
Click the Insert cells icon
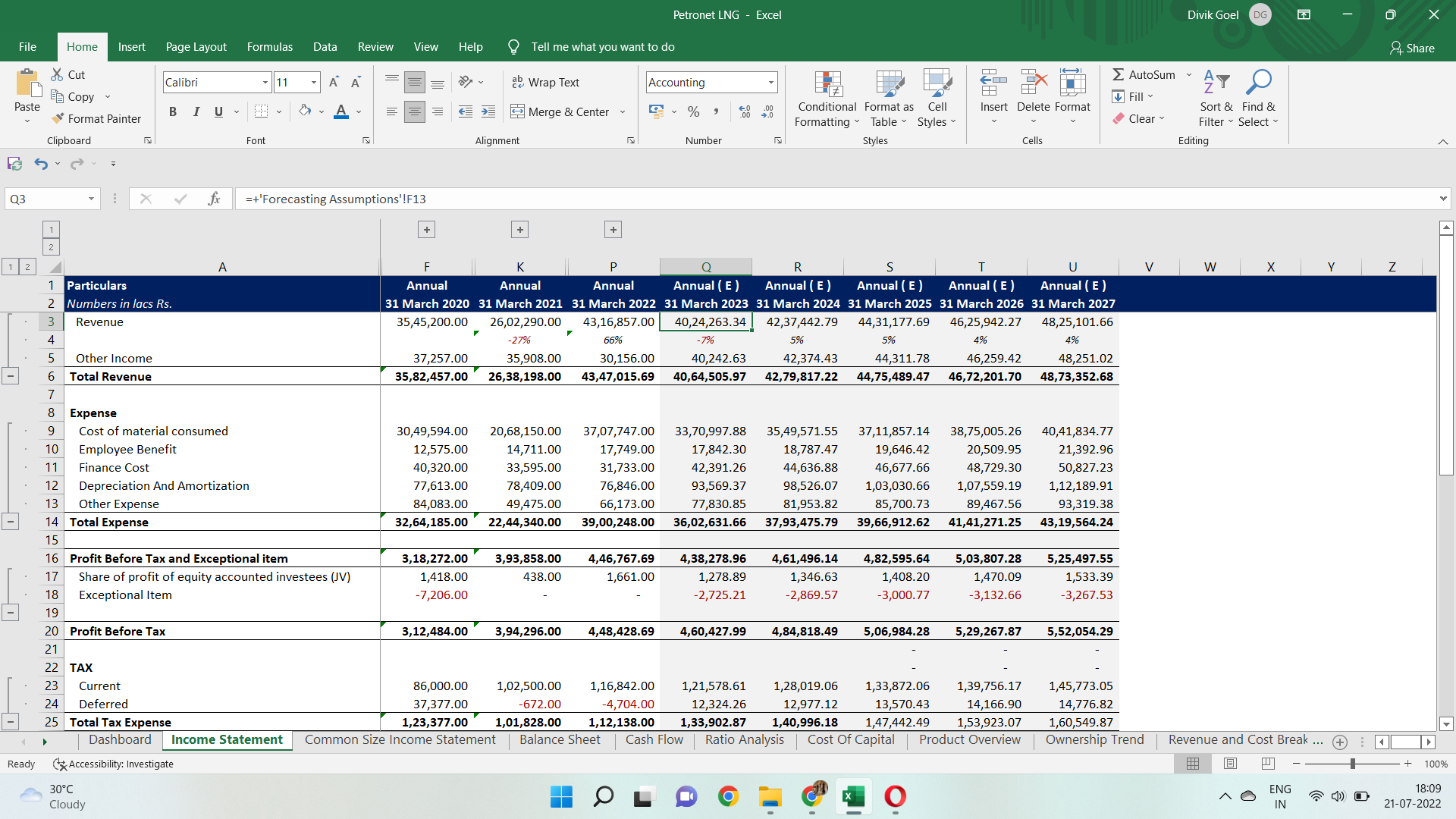point(993,83)
